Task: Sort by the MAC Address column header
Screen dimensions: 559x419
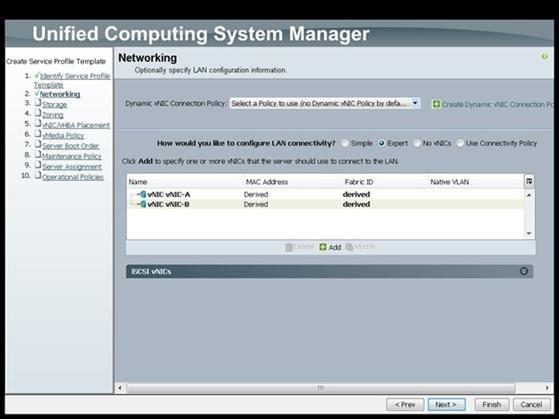Action: point(293,182)
